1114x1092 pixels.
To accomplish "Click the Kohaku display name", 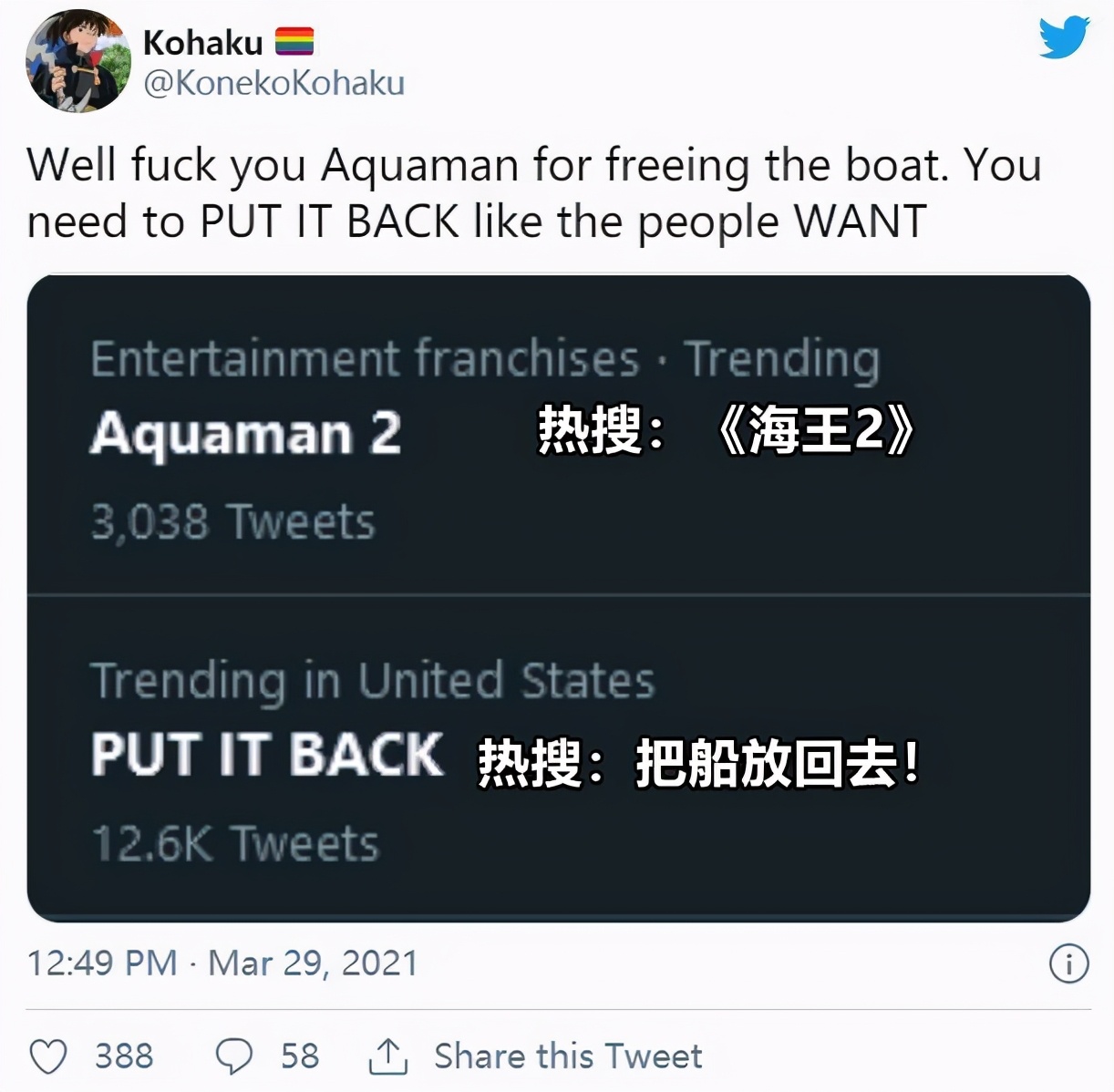I will click(x=202, y=42).
